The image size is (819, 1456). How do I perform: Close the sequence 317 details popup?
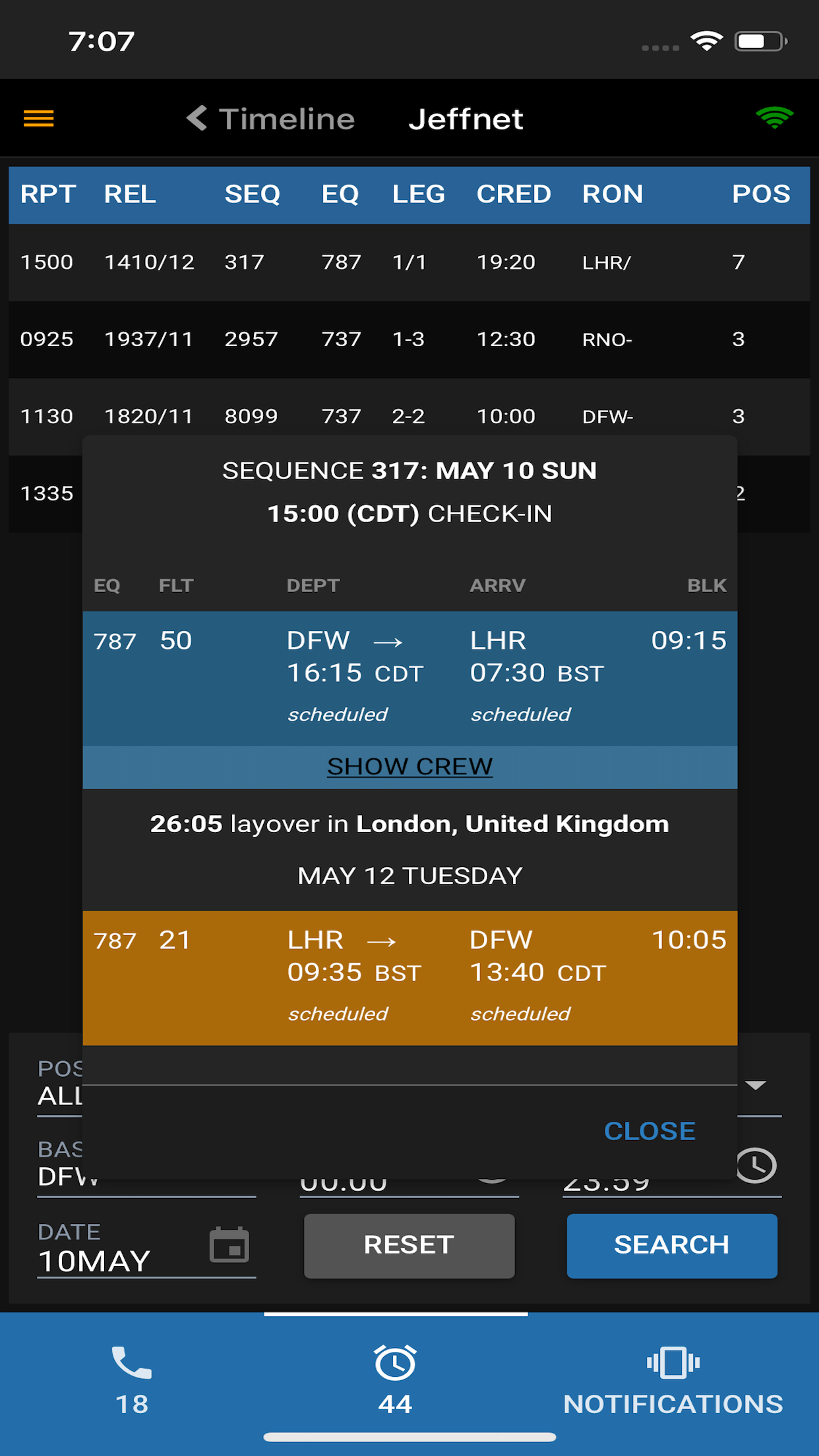[x=650, y=1131]
